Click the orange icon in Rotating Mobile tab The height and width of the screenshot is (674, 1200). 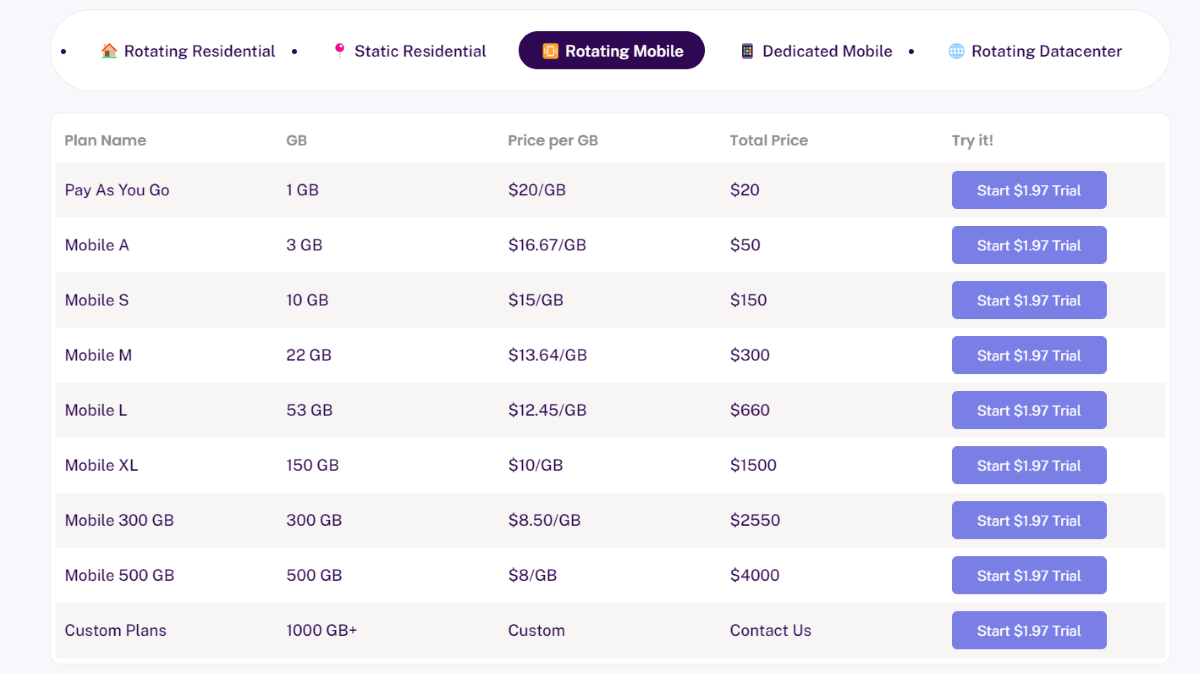click(550, 51)
